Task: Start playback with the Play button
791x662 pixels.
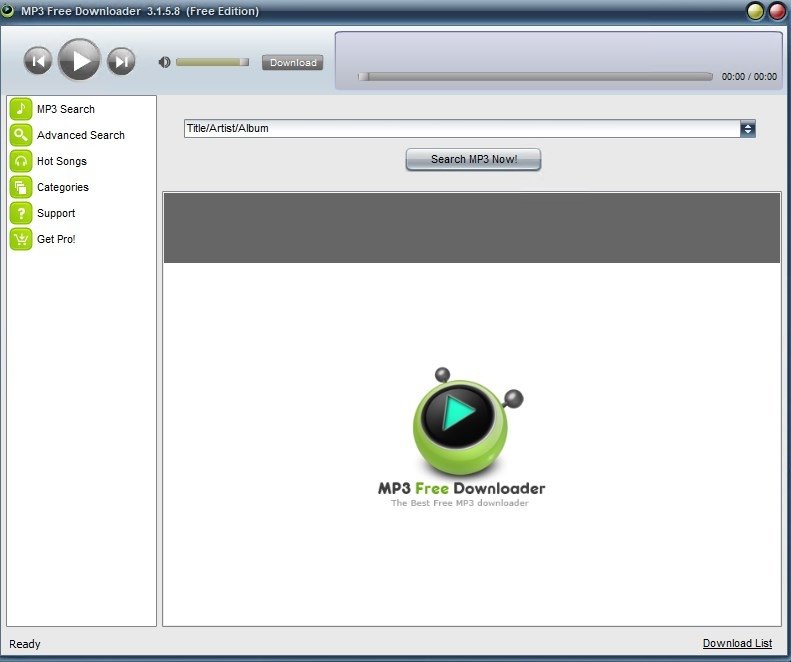Action: (79, 60)
